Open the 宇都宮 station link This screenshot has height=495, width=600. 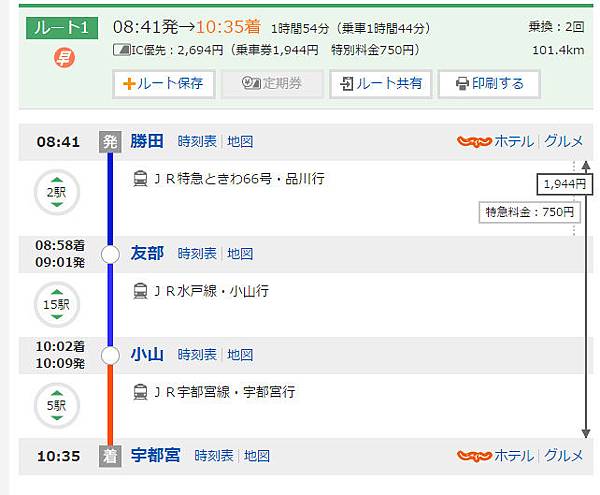click(x=155, y=455)
